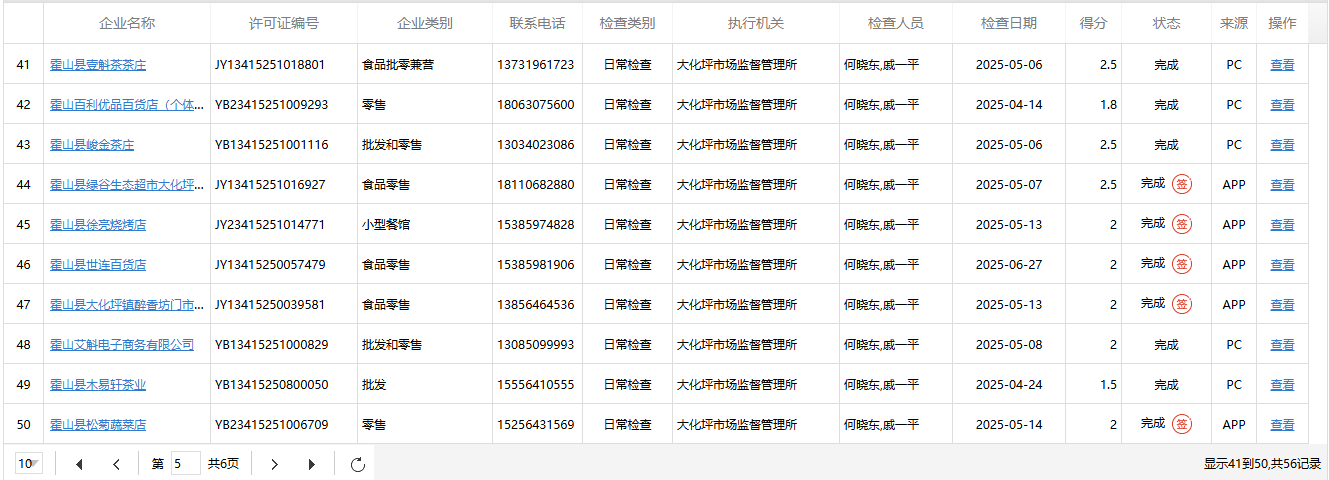
Task: Click the page number input field
Action: pyautogui.click(x=185, y=464)
